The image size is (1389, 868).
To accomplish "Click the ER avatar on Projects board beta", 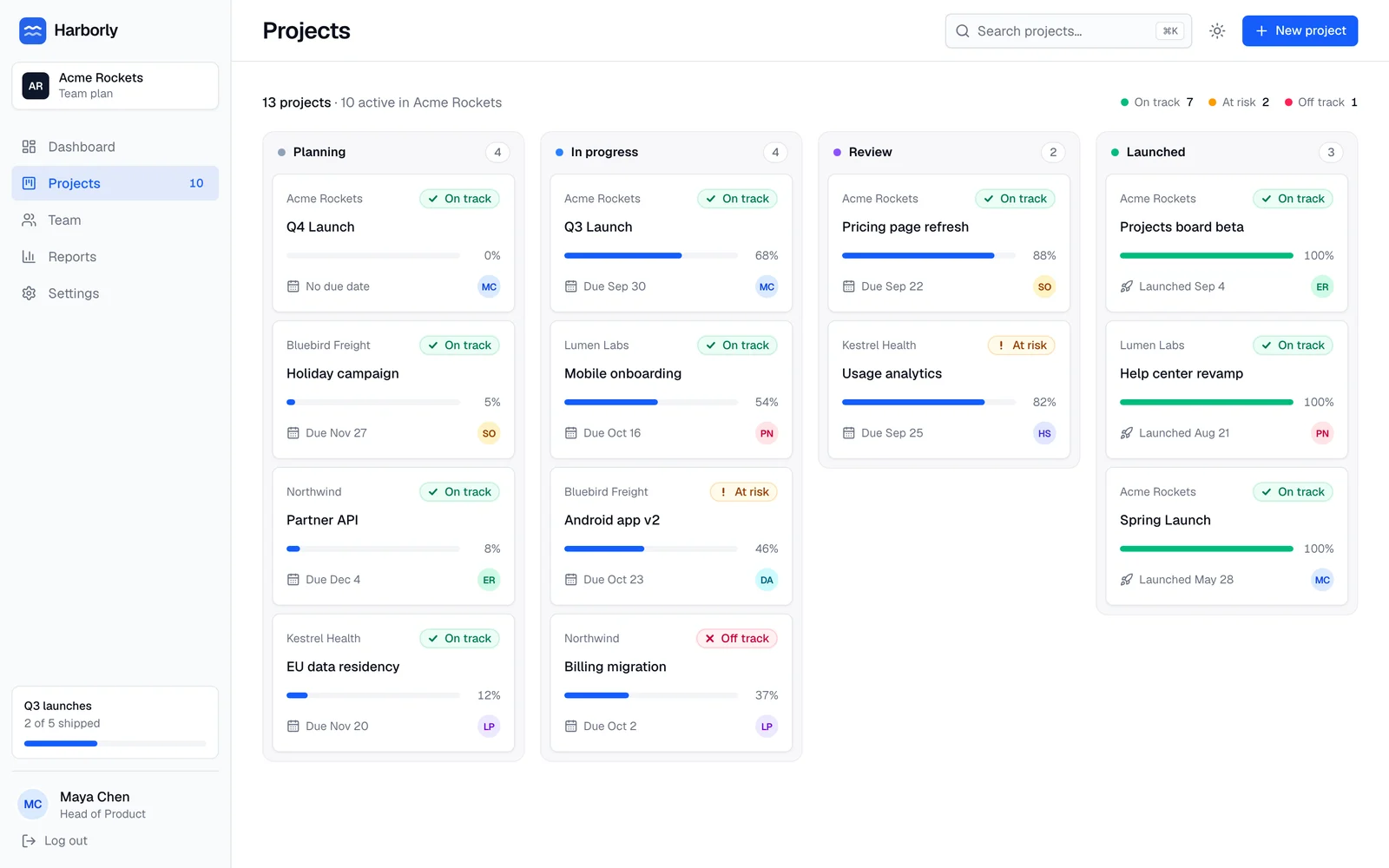I will (x=1323, y=287).
